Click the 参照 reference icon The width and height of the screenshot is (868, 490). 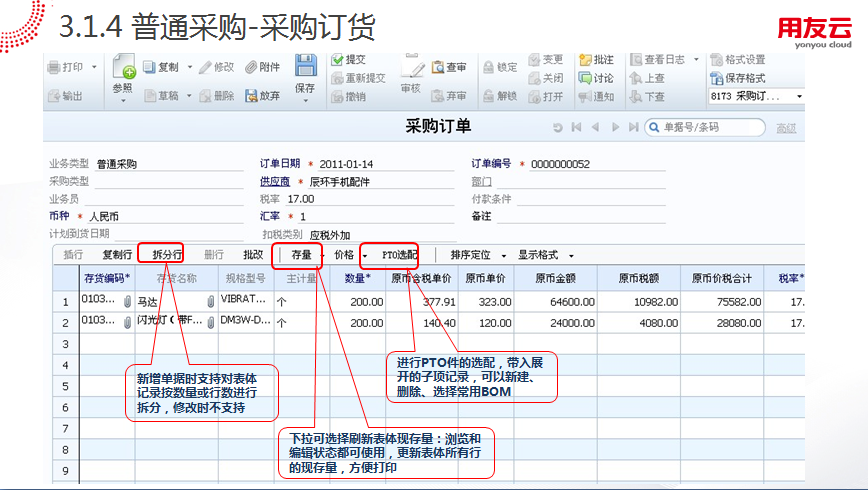(123, 67)
